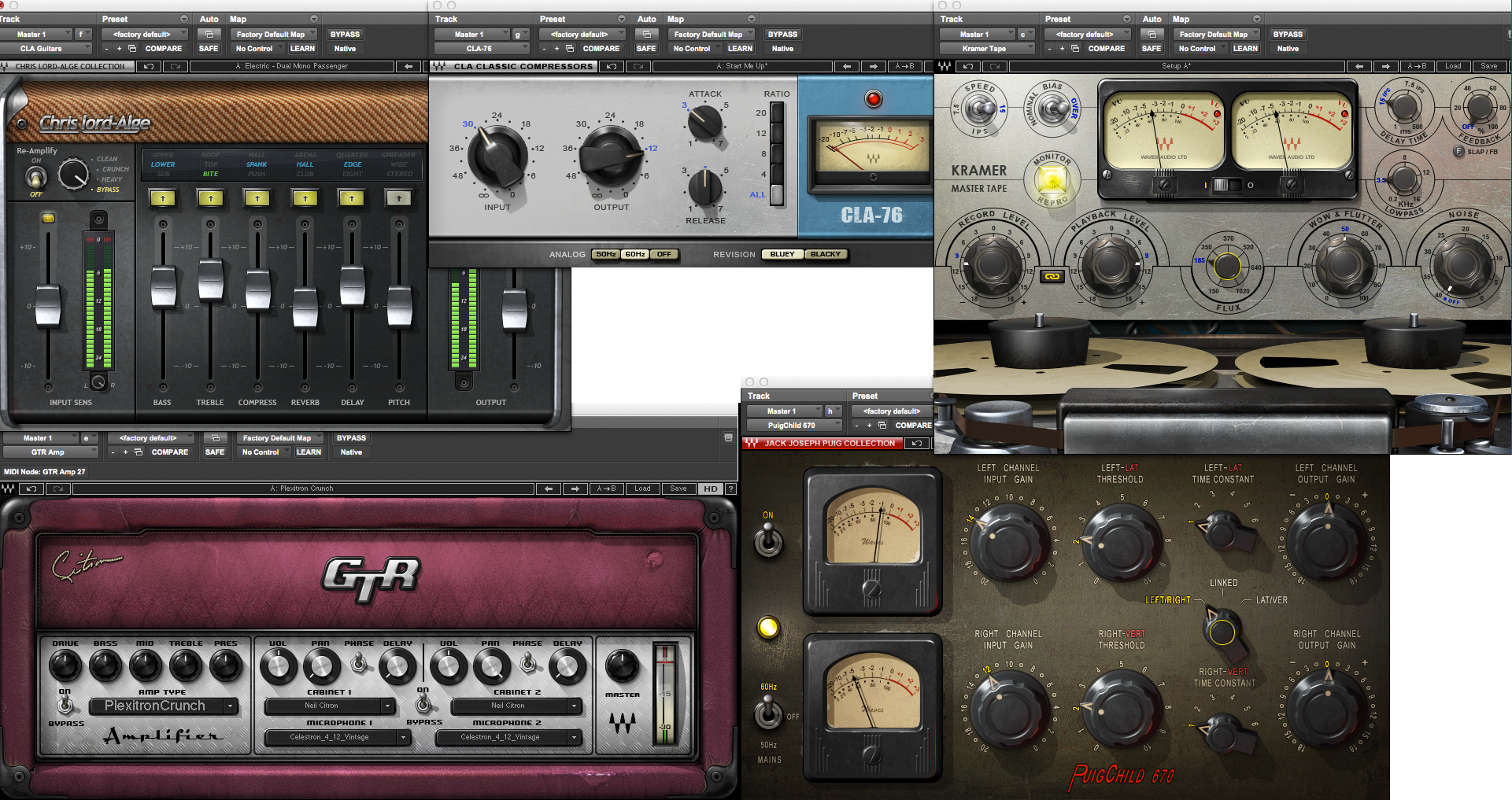
Task: Open CLA Guitars plug-in selector dropdown
Action: click(46, 49)
